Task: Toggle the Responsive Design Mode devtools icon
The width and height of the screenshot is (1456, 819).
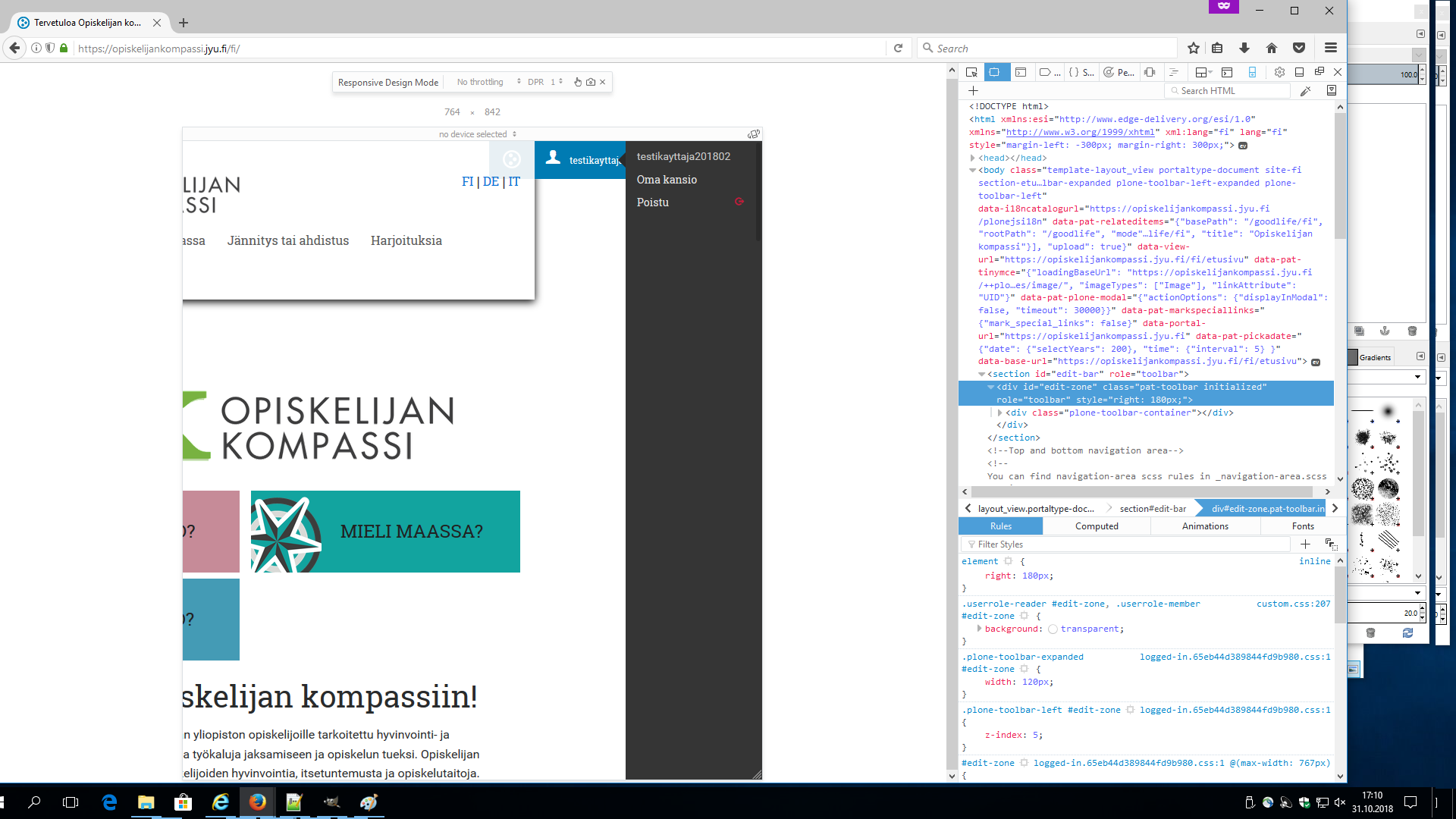Action: [x=1252, y=72]
